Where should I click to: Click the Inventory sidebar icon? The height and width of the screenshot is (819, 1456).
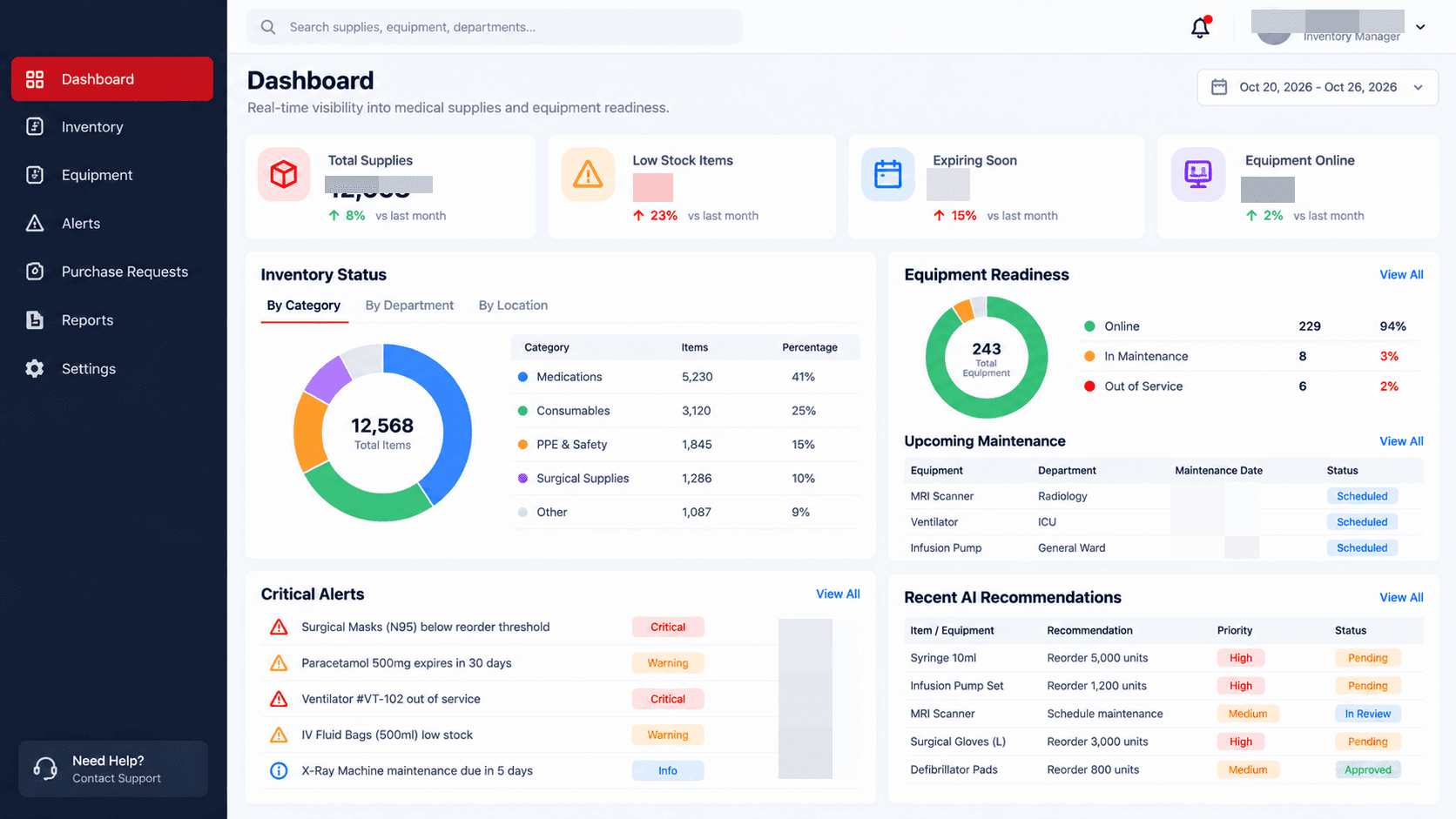point(35,127)
